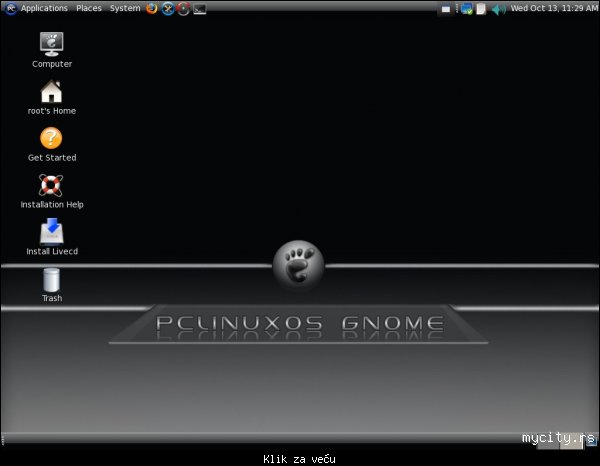Screen dimensions: 600x466
Task: Open the System menu
Action: (125, 8)
